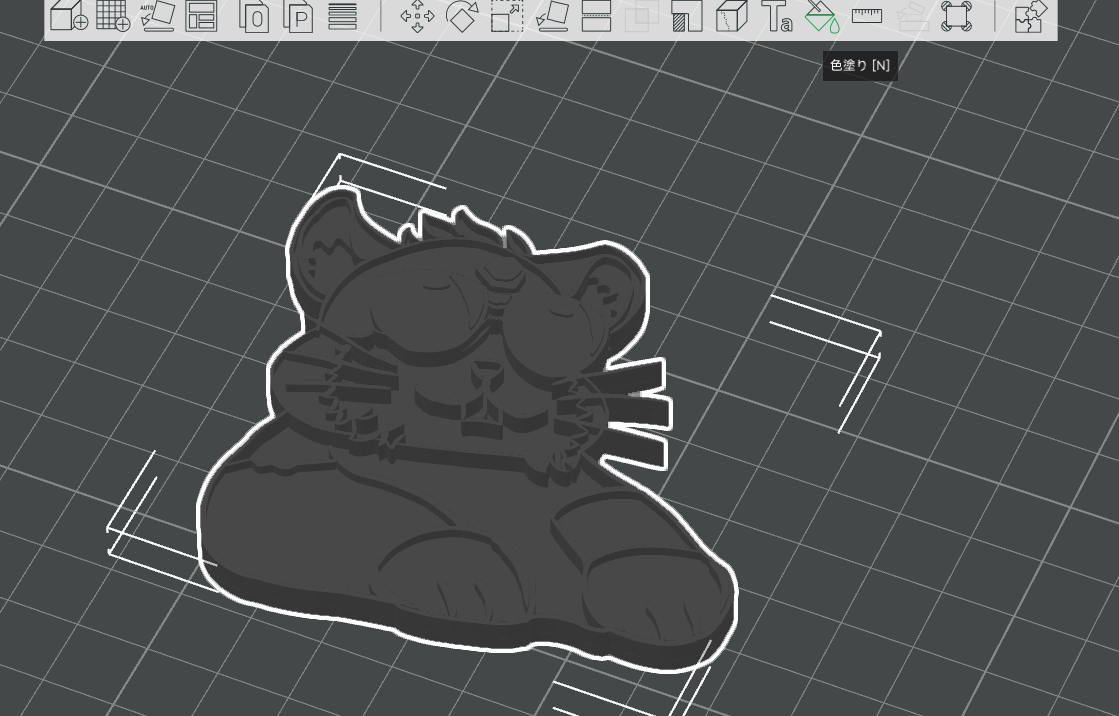Split to objects using the O icon

click(254, 16)
